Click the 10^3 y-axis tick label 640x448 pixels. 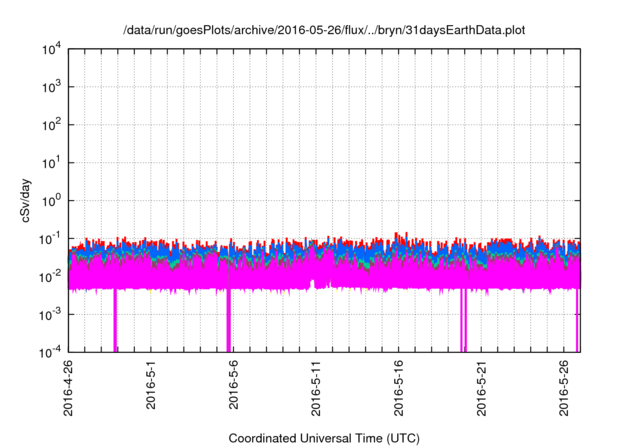51,87
